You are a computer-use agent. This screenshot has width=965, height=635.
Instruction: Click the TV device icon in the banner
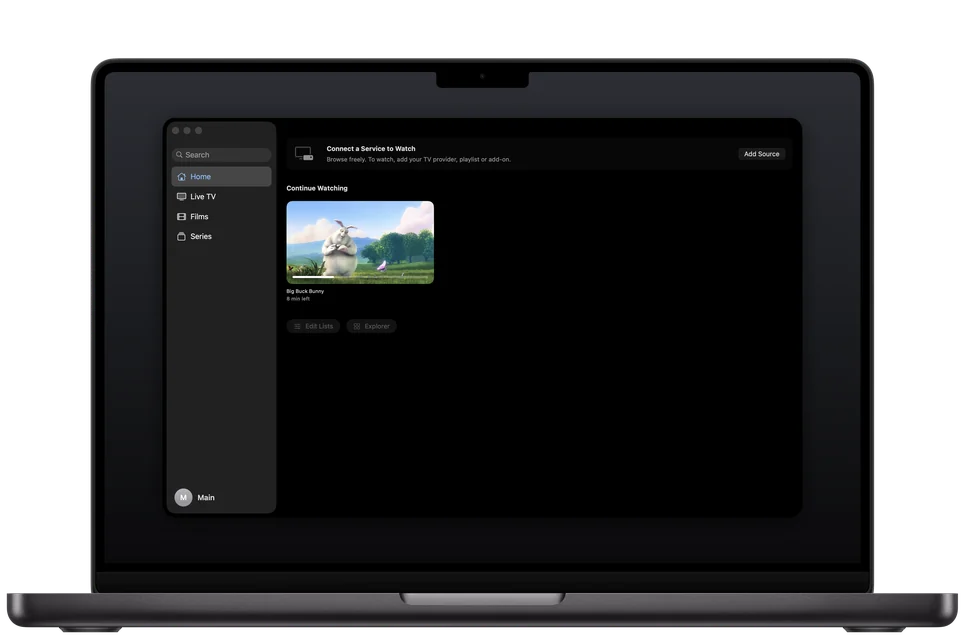(x=303, y=153)
